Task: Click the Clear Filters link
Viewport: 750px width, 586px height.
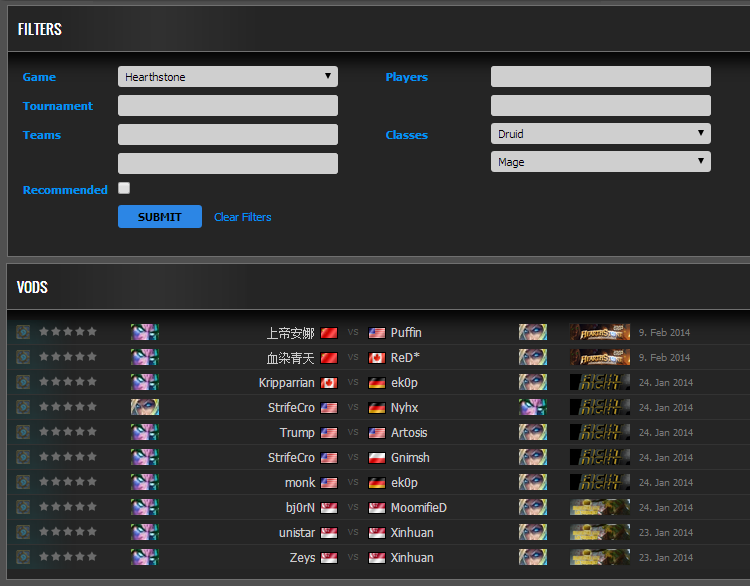Action: [242, 217]
